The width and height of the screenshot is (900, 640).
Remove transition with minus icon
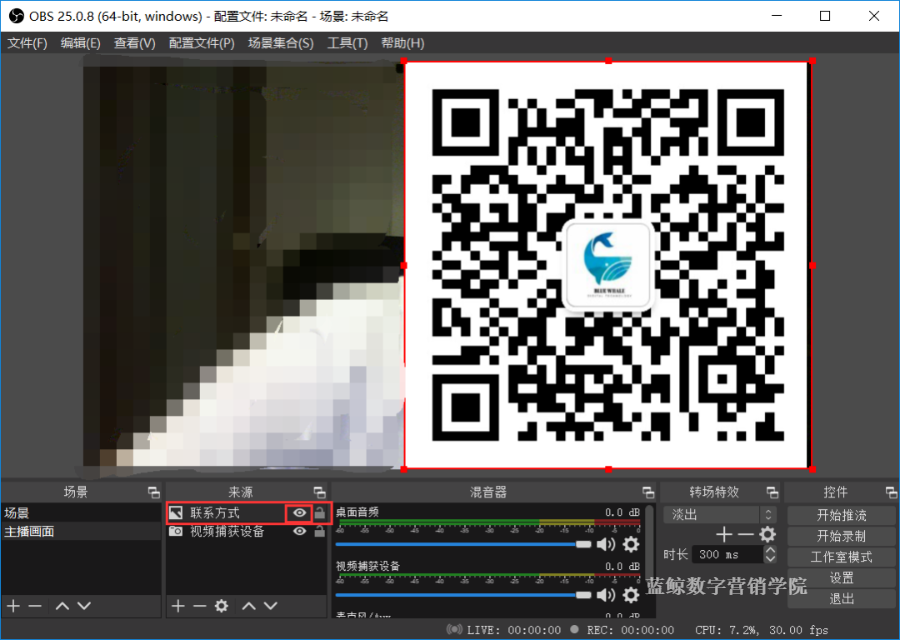pyautogui.click(x=745, y=535)
